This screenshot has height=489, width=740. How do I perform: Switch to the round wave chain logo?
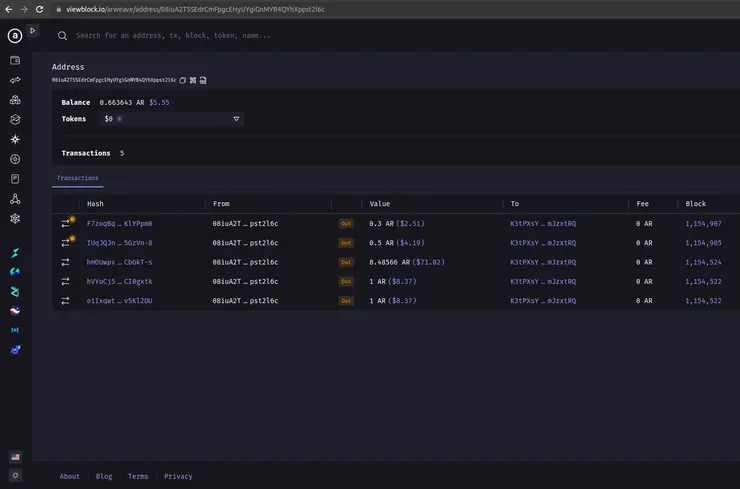coord(15,311)
